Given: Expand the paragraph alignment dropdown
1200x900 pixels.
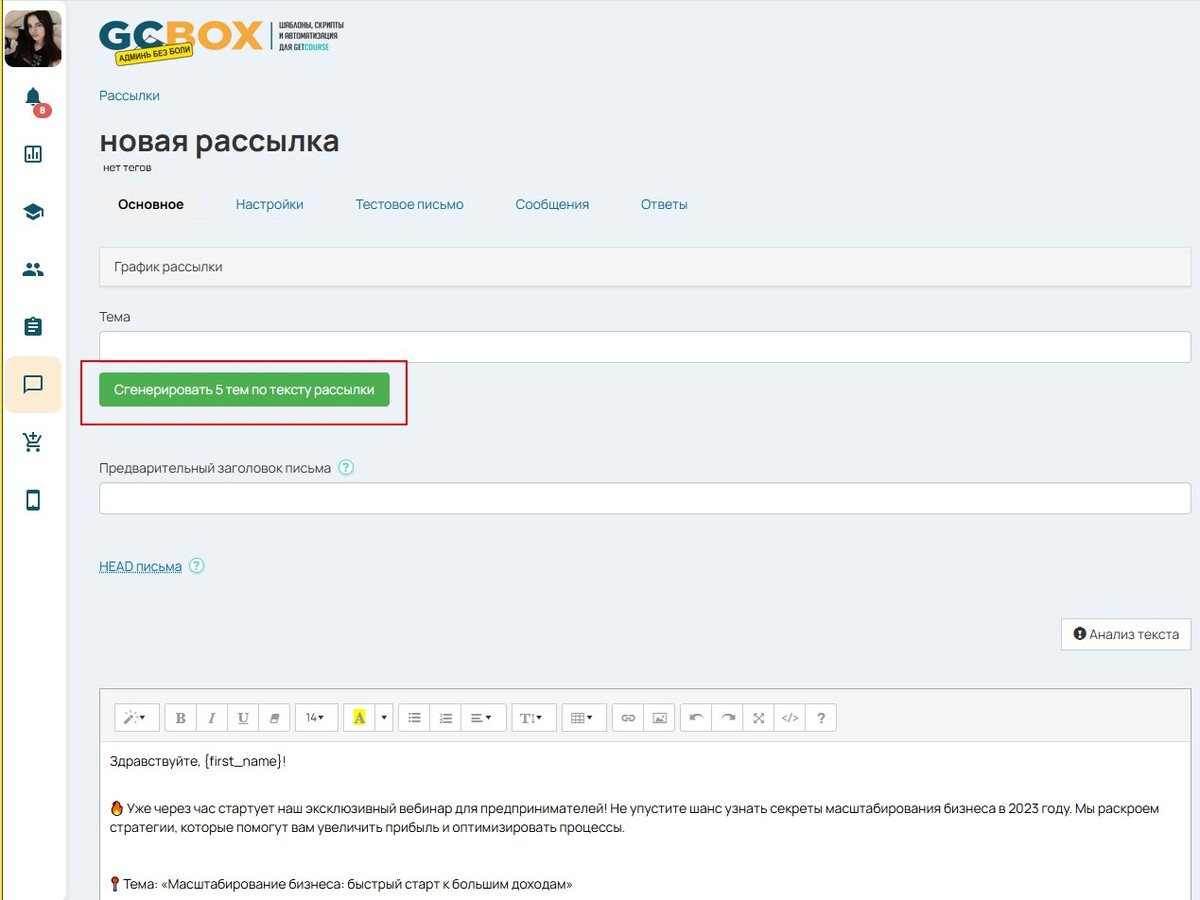Looking at the screenshot, I should point(481,718).
